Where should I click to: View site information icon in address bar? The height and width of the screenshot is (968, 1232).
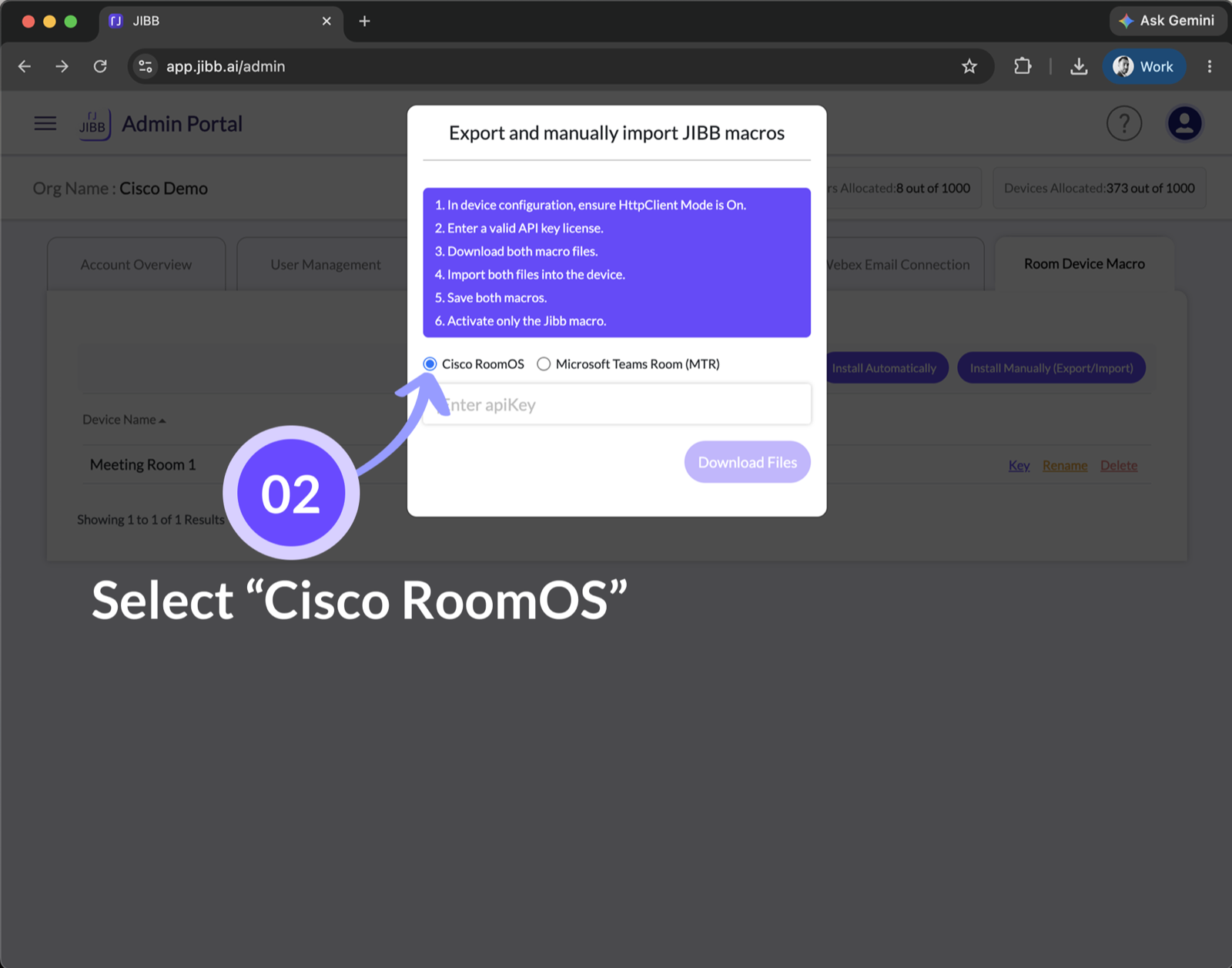(146, 66)
